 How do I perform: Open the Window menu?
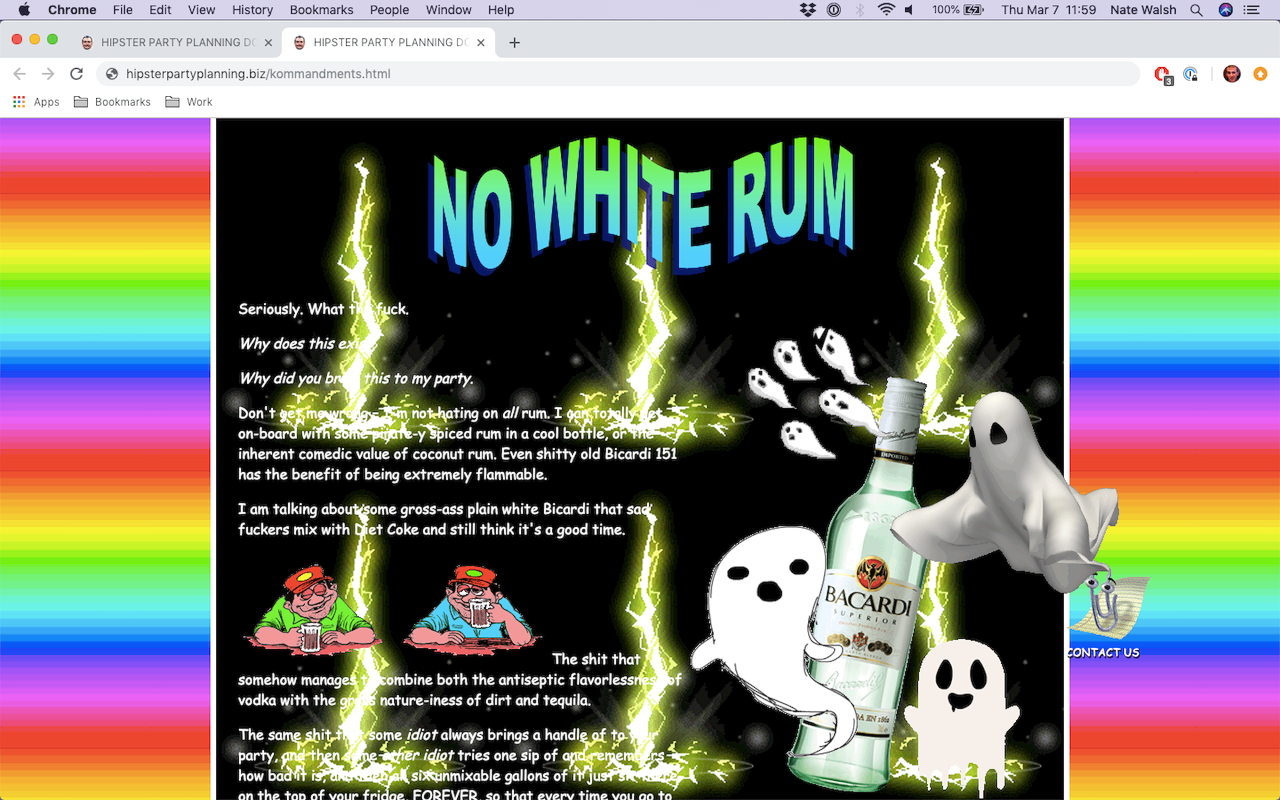coord(449,10)
